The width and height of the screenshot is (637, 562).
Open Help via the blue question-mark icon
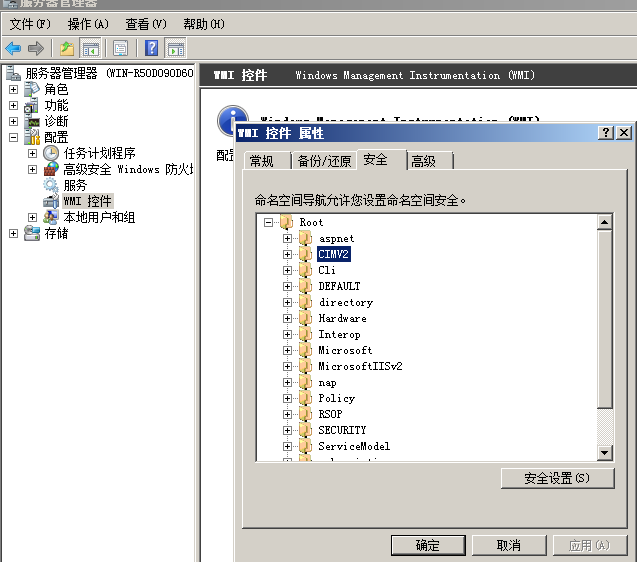pyautogui.click(x=151, y=48)
